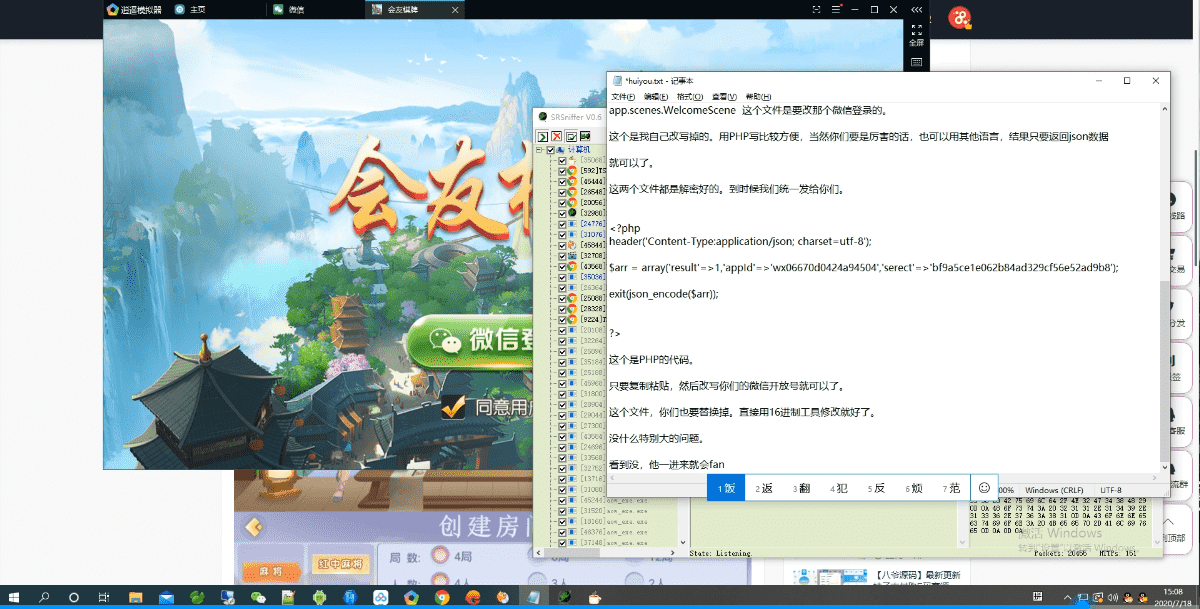The image size is (1200, 609).
Task: Clear SRSniffer capture list with red X icon
Action: pyautogui.click(x=557, y=136)
